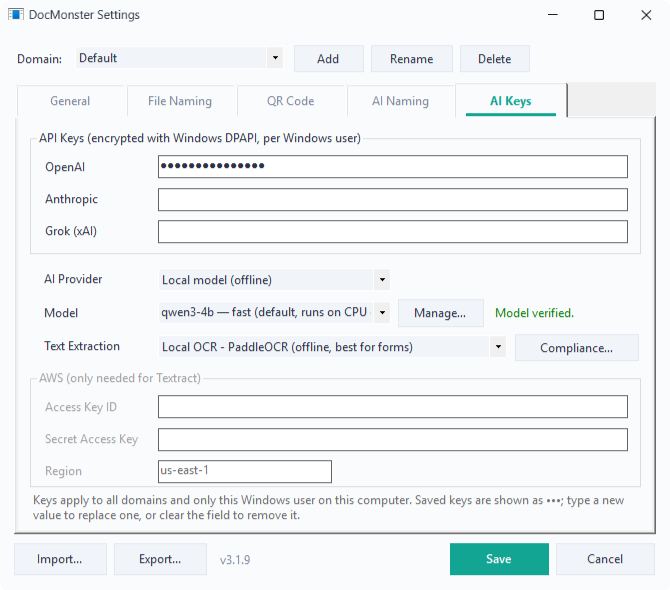Click the Model verified. status text
670x590 pixels.
click(x=534, y=313)
